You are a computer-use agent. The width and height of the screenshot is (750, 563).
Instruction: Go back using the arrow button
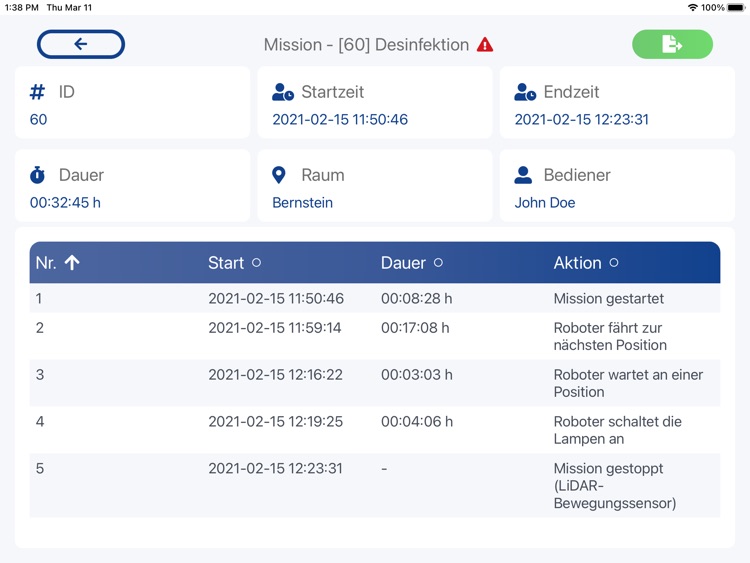click(81, 44)
